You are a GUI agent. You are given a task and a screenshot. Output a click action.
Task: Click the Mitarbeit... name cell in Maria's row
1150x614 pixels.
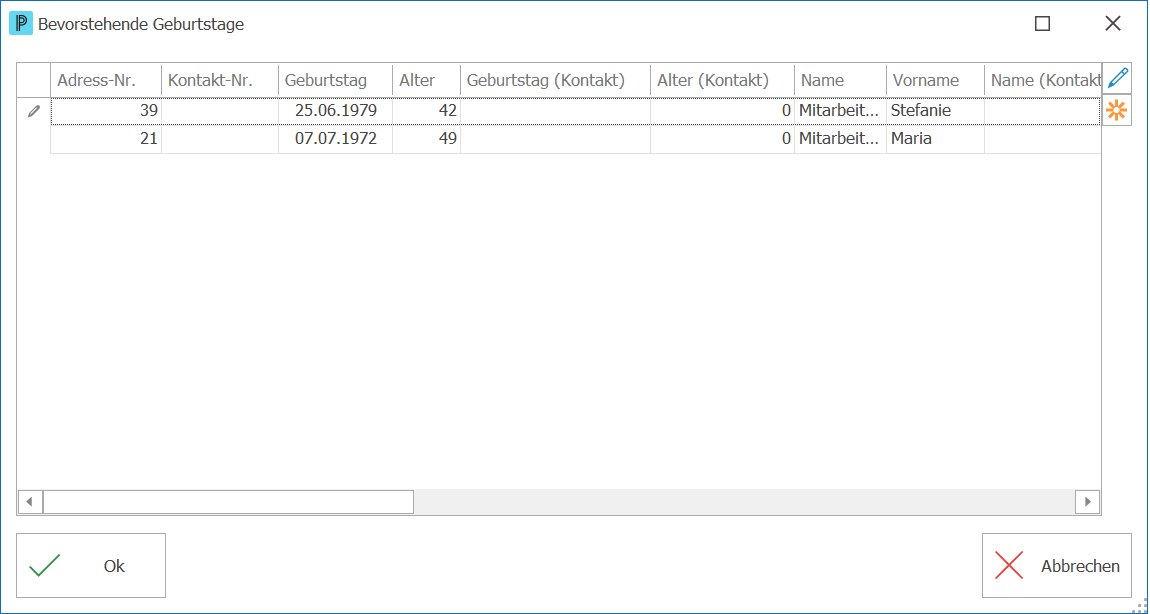[840, 139]
